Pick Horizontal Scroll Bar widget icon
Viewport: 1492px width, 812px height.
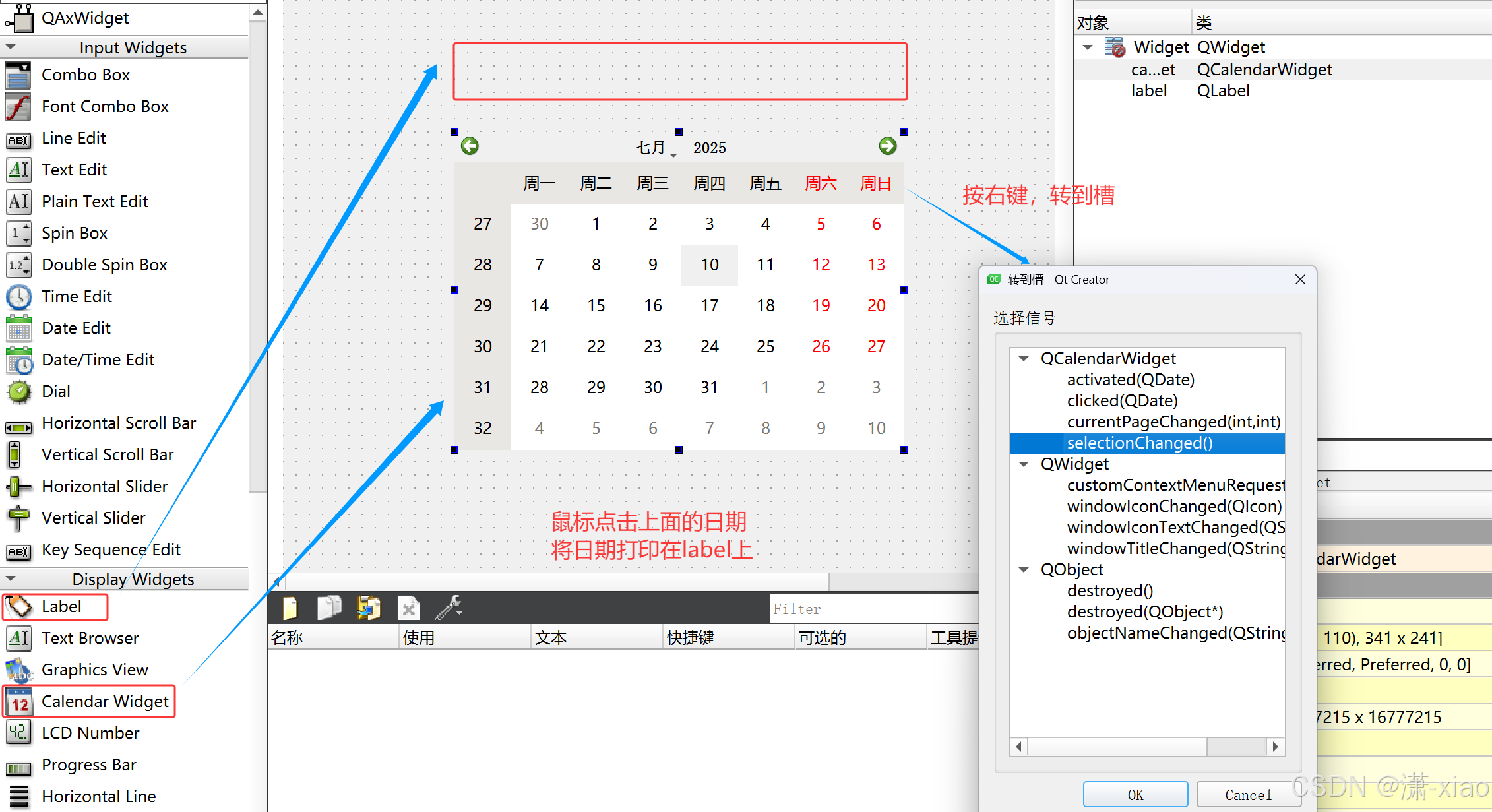pos(18,427)
